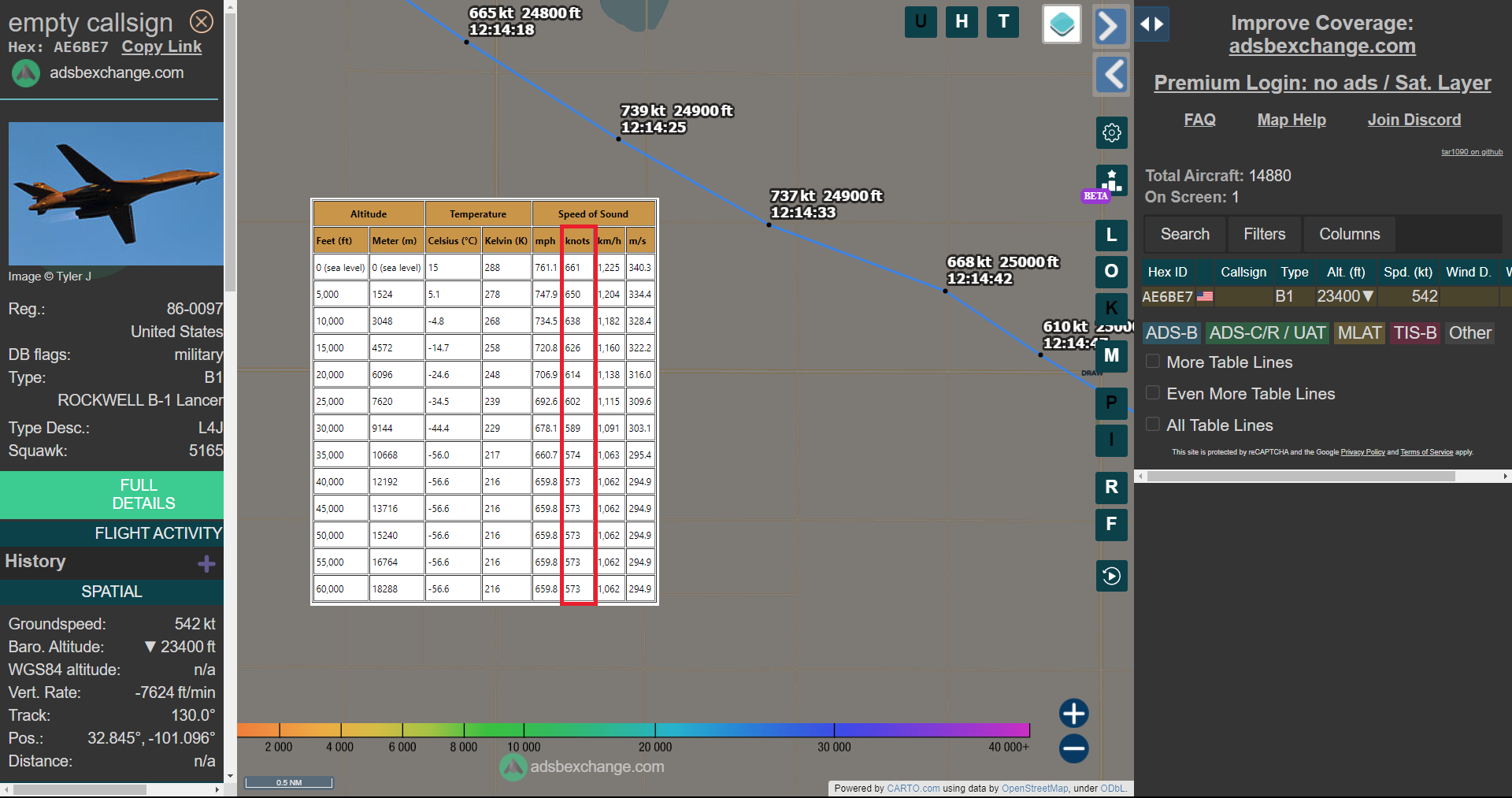Toggle the L map button
The image size is (1512, 798).
(x=1111, y=235)
